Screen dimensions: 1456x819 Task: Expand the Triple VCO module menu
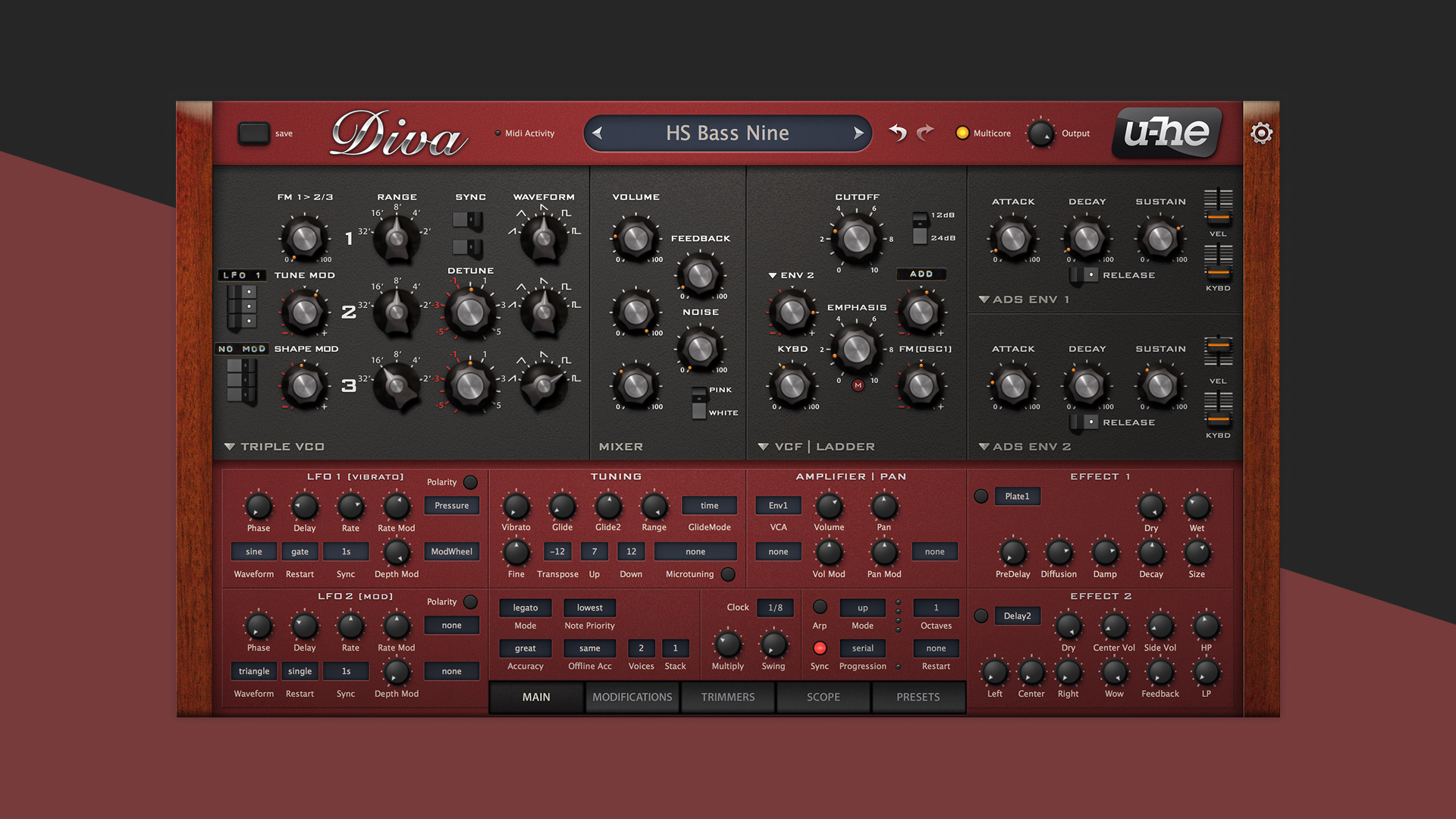click(229, 447)
